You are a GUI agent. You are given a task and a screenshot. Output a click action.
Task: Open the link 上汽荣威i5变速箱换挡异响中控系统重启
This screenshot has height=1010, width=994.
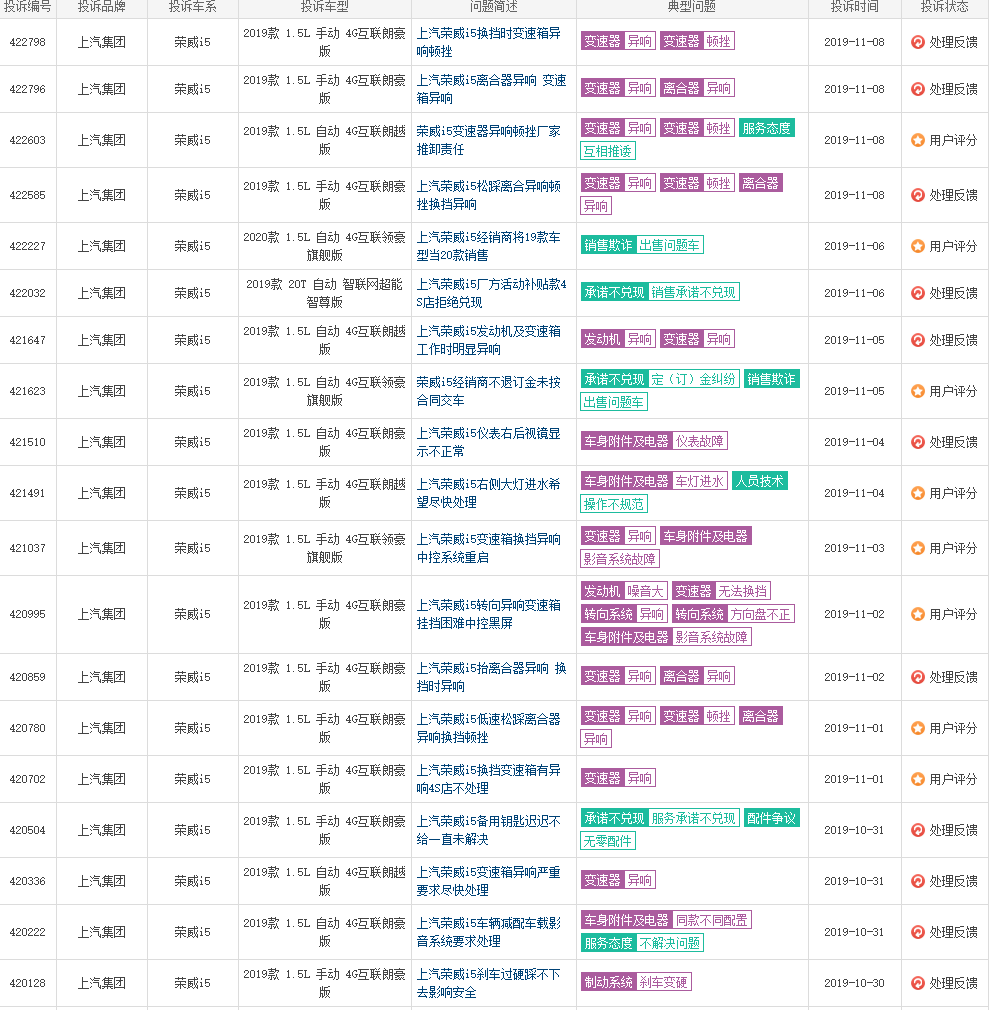click(488, 548)
